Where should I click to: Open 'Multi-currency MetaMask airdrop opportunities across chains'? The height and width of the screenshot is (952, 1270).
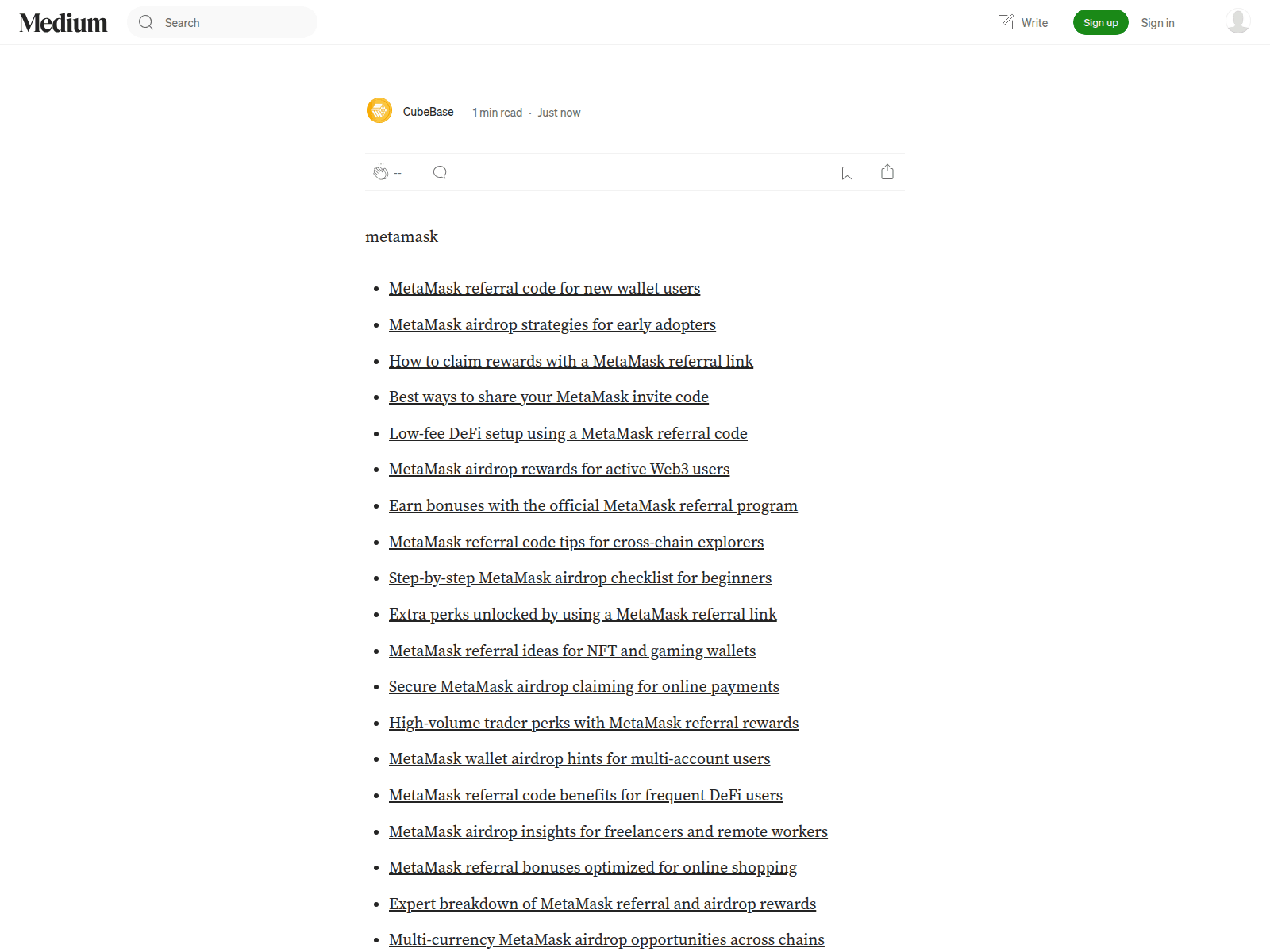click(606, 940)
